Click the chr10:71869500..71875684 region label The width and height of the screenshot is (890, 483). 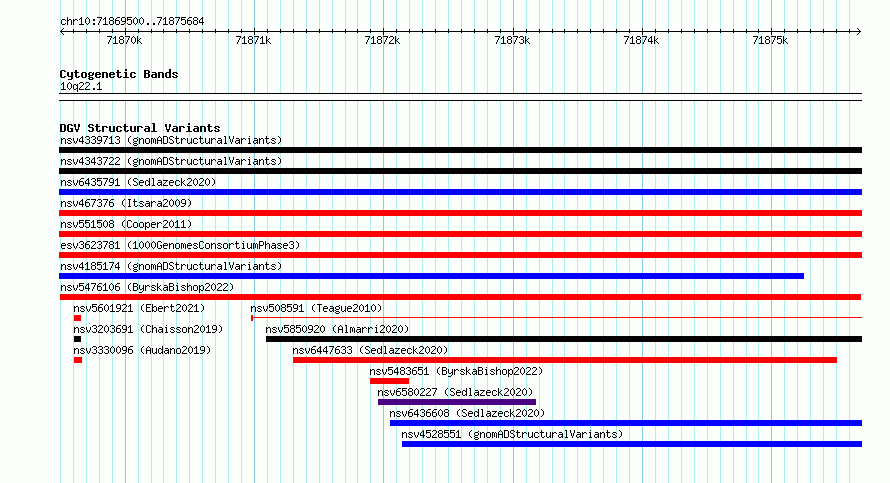[x=132, y=22]
